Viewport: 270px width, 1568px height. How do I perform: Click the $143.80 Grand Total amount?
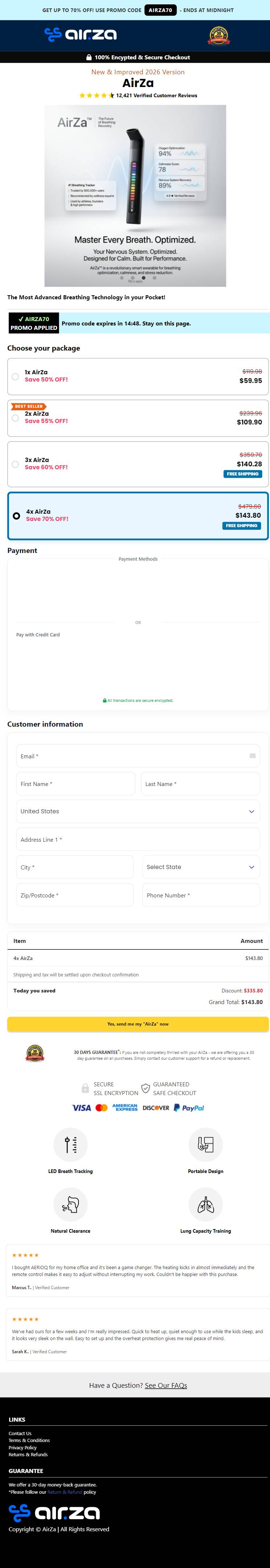252,1002
